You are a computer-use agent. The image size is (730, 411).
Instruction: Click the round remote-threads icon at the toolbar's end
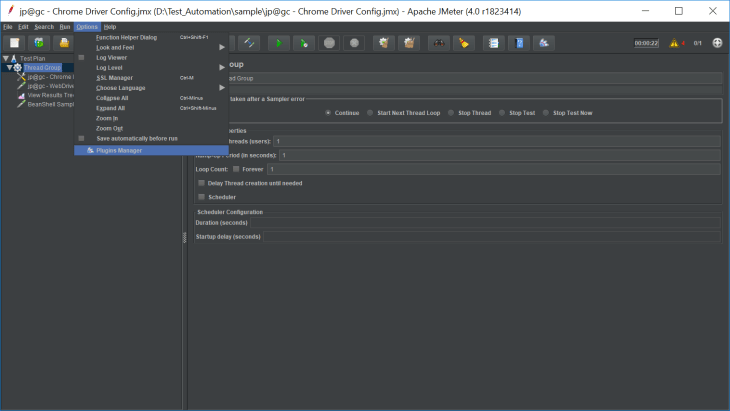click(717, 43)
